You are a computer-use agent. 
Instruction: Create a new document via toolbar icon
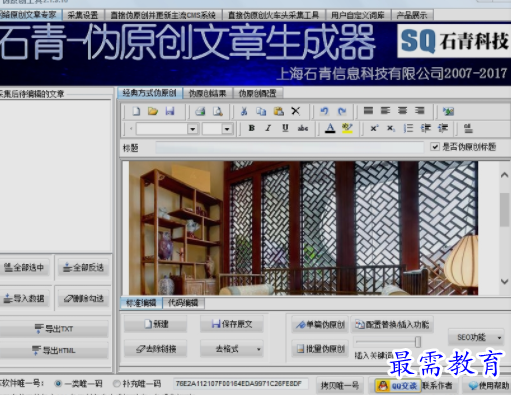[136, 111]
